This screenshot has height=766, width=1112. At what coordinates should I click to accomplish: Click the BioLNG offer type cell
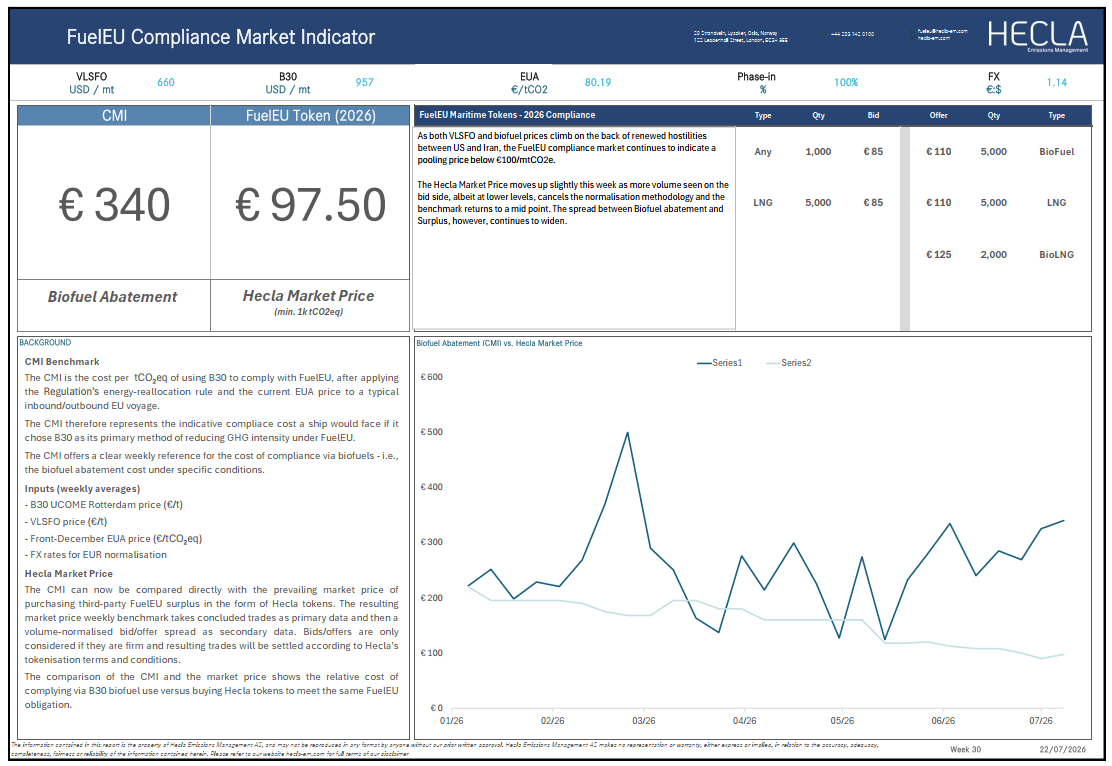click(x=1057, y=255)
